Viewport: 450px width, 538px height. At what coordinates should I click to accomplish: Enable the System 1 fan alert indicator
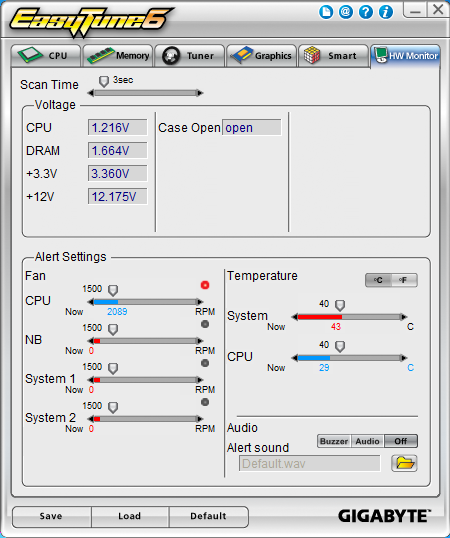pos(205,363)
